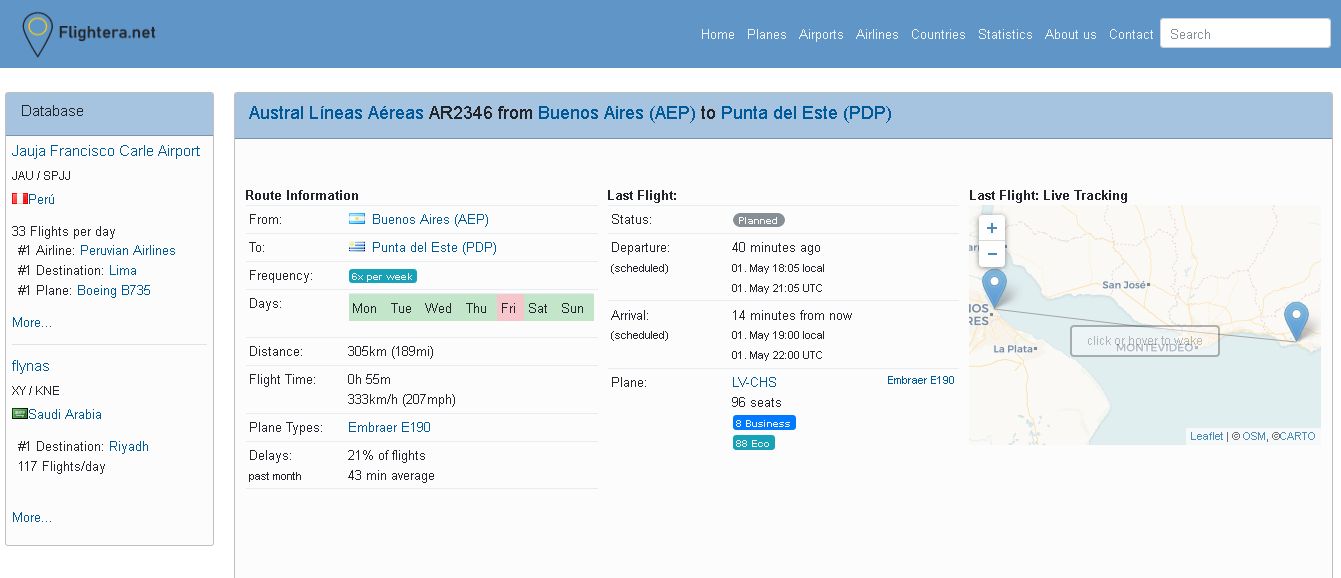Click the Sat day cell

(x=538, y=308)
